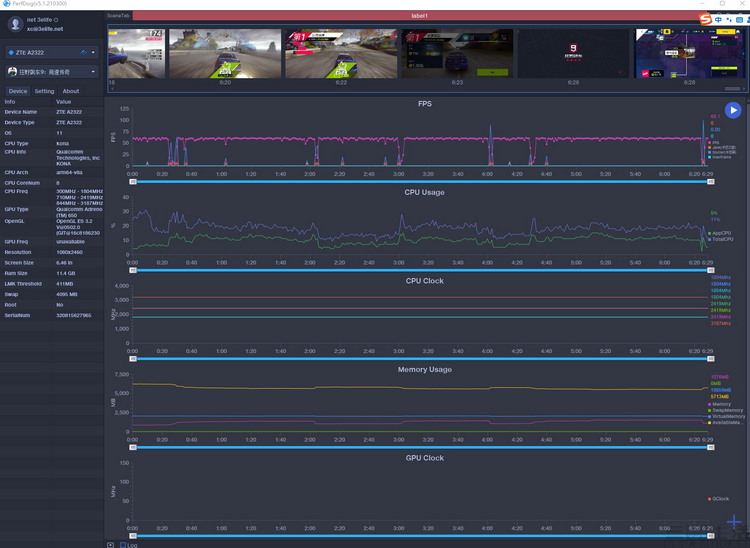Click the Ram Size value 11.4 GB

coord(66,273)
